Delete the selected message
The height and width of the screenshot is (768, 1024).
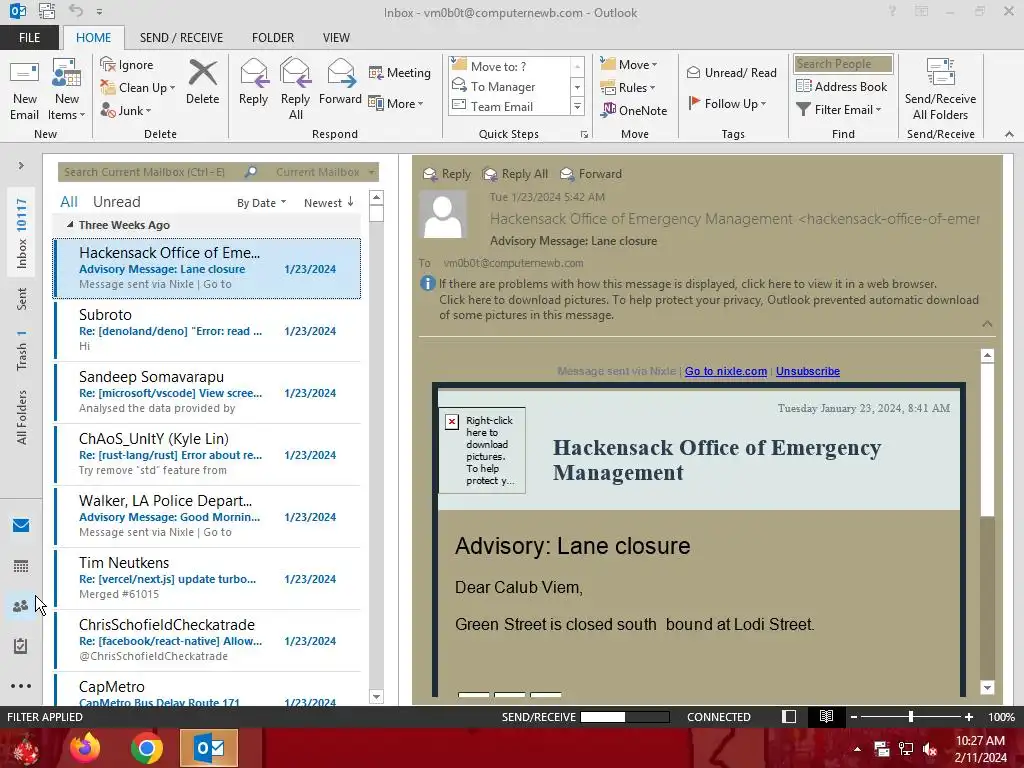[x=202, y=82]
